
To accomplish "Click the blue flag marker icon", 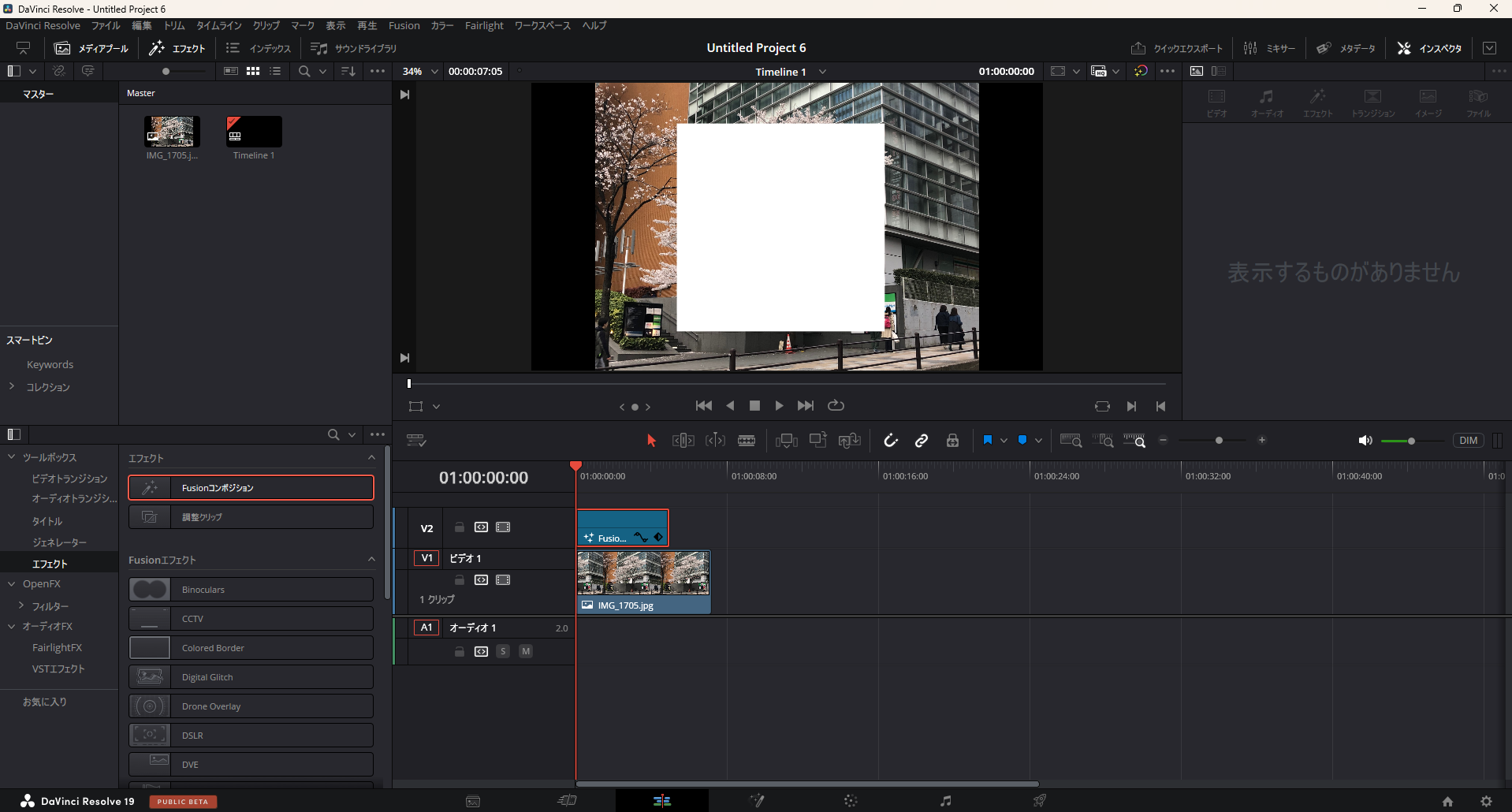I will tap(987, 441).
